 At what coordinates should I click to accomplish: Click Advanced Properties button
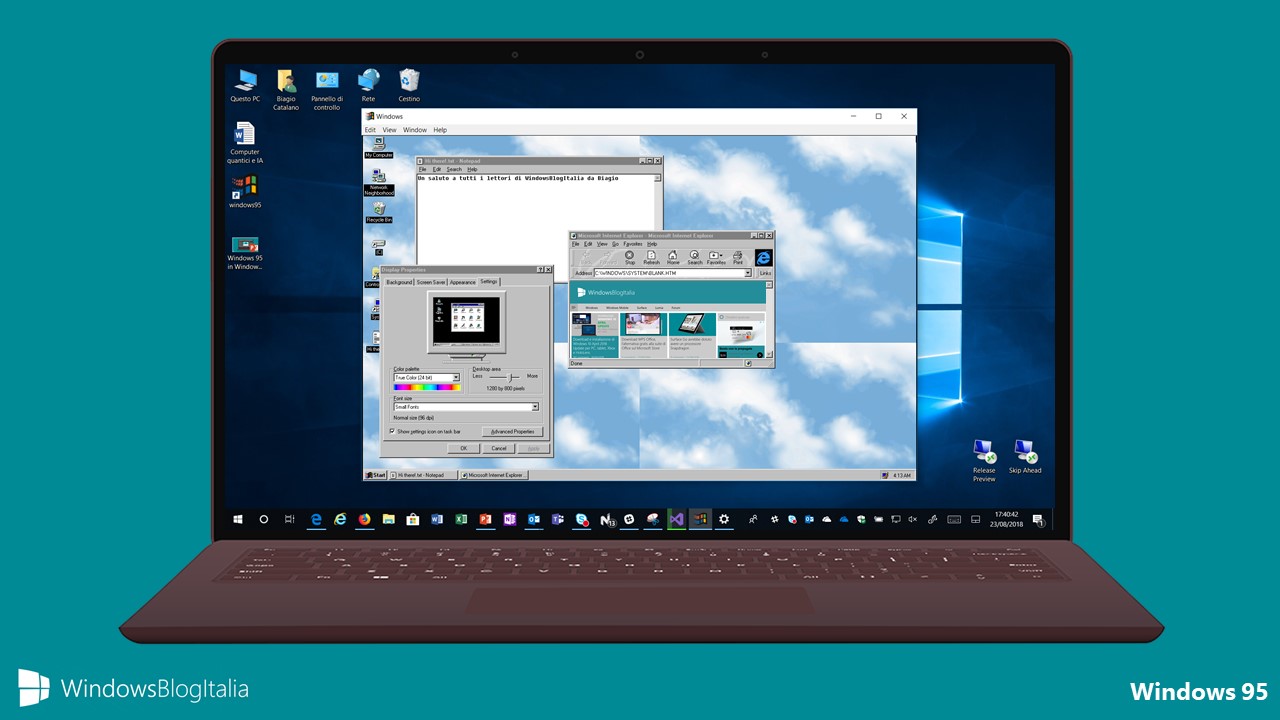coord(513,432)
